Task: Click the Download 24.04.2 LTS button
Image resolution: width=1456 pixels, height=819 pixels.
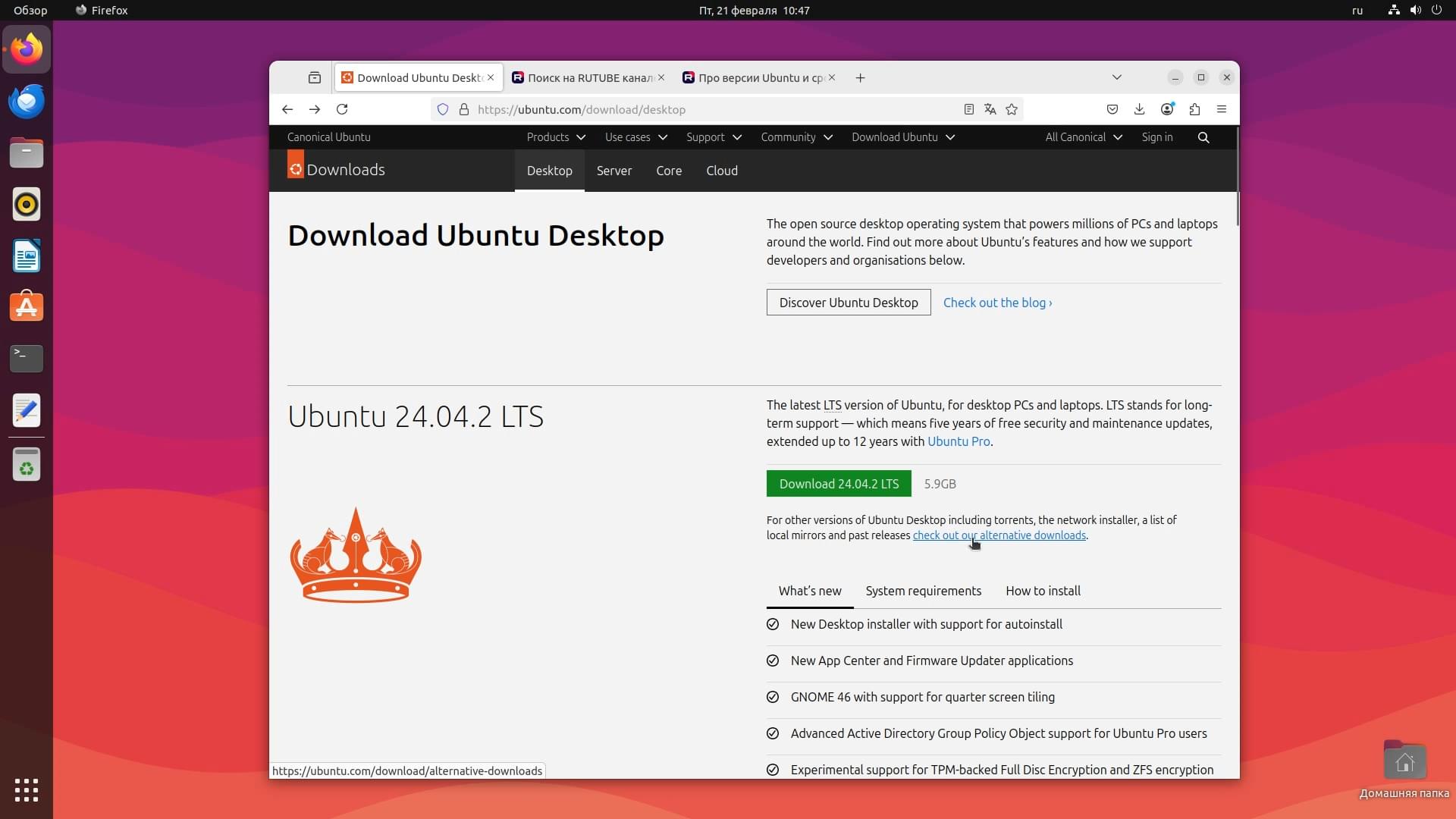Action: point(839,484)
